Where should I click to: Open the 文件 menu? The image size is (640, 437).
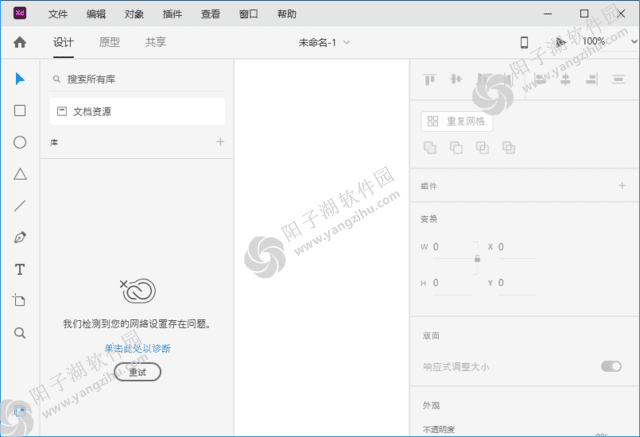click(58, 14)
